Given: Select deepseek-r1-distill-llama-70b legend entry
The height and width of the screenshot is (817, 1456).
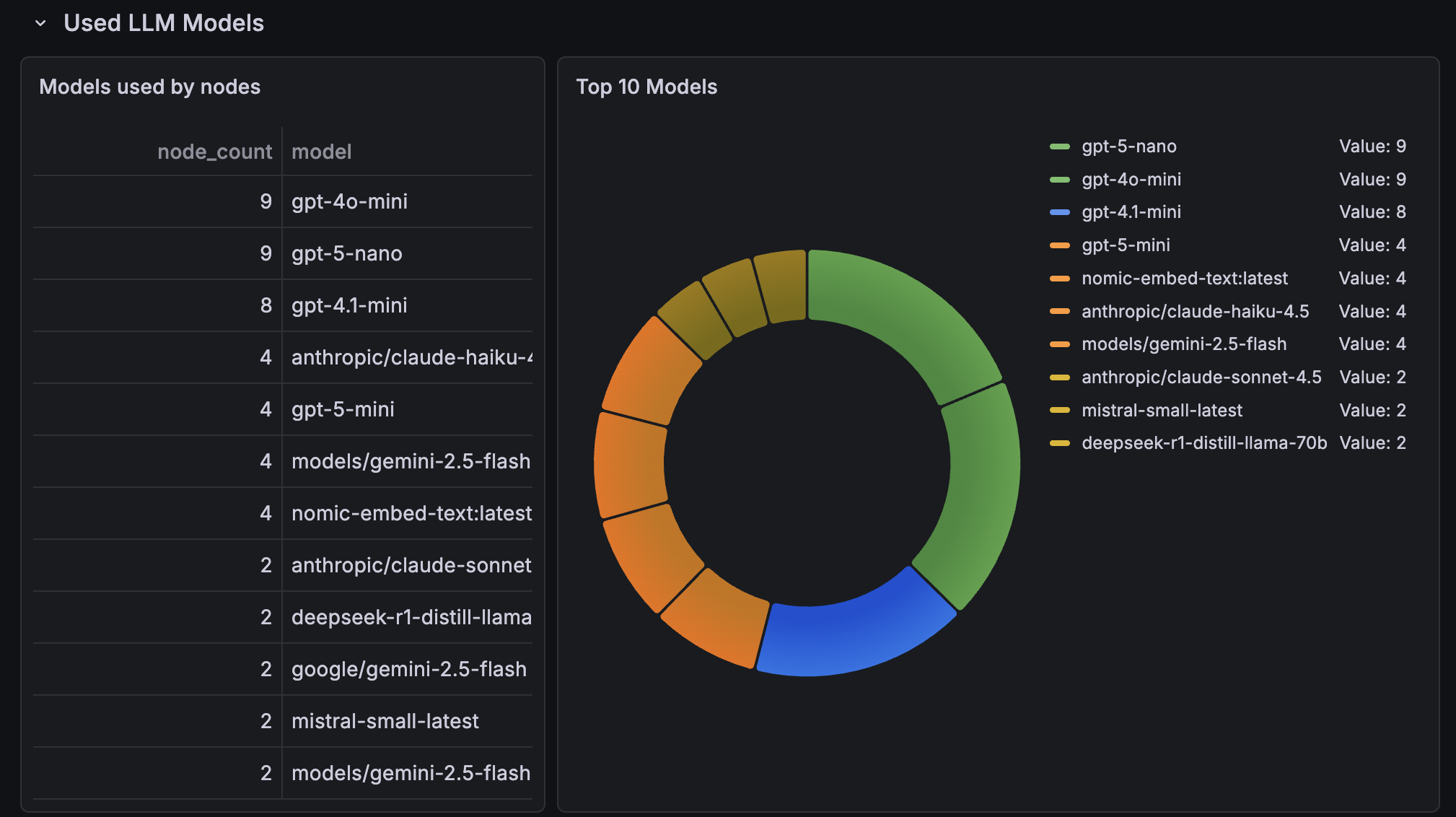Looking at the screenshot, I should pos(1203,443).
